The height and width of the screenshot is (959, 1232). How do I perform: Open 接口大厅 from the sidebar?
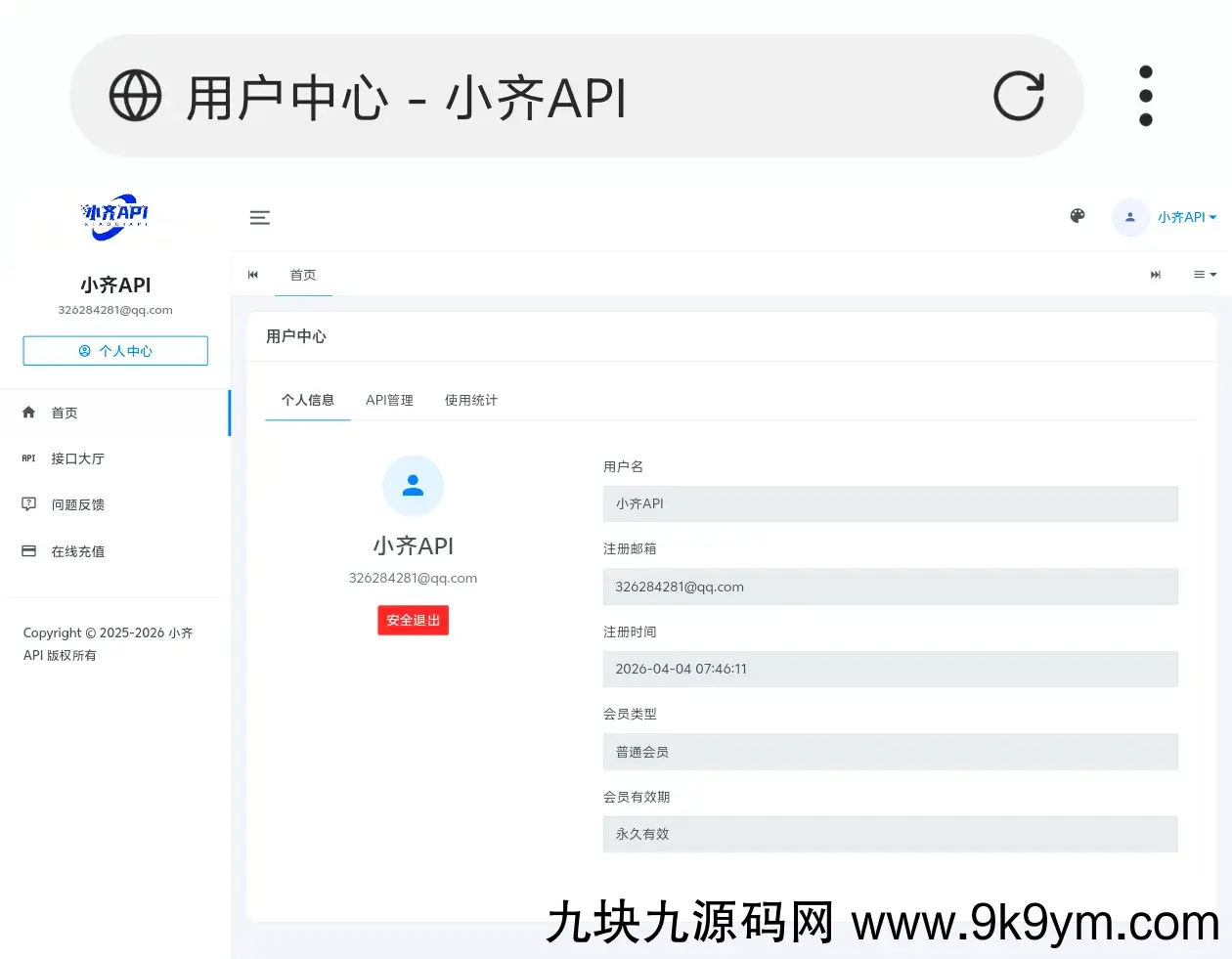click(77, 458)
